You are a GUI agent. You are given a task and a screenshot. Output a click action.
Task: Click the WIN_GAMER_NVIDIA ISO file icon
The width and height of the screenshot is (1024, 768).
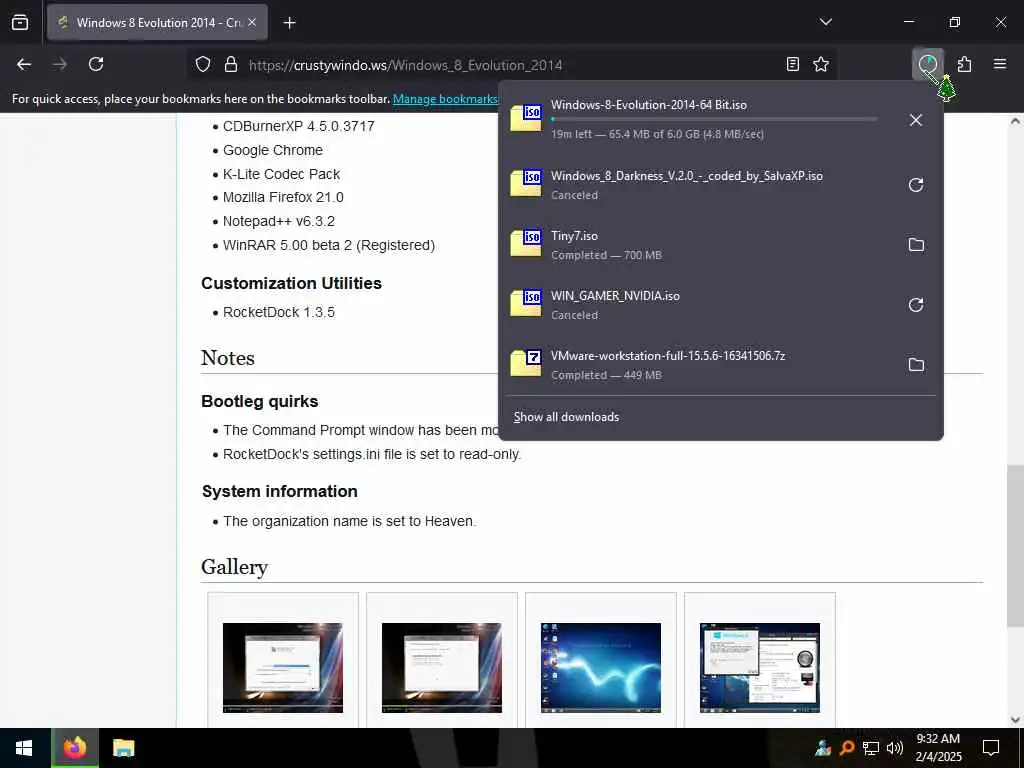[526, 304]
